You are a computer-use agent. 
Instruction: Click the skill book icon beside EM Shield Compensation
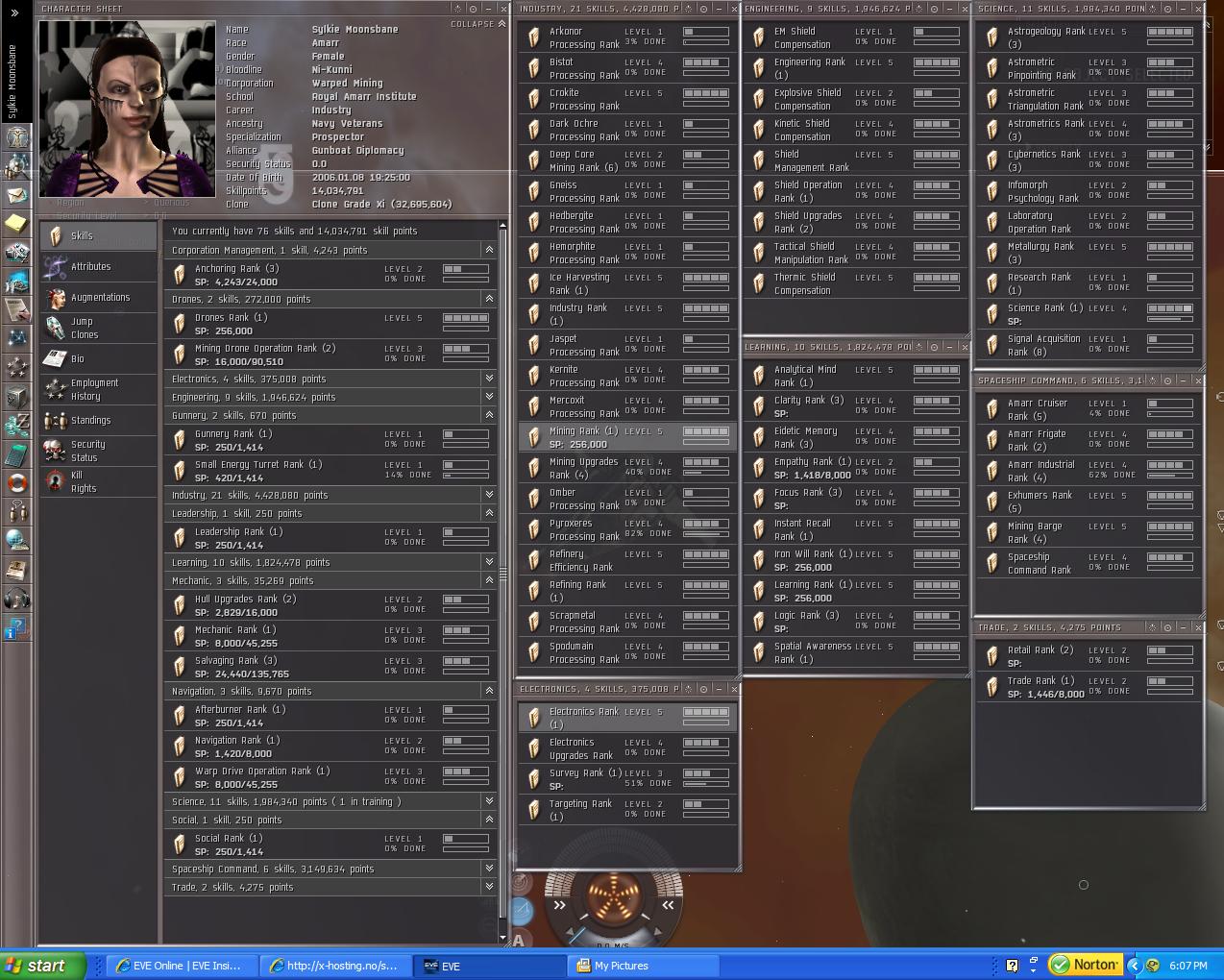[x=759, y=37]
